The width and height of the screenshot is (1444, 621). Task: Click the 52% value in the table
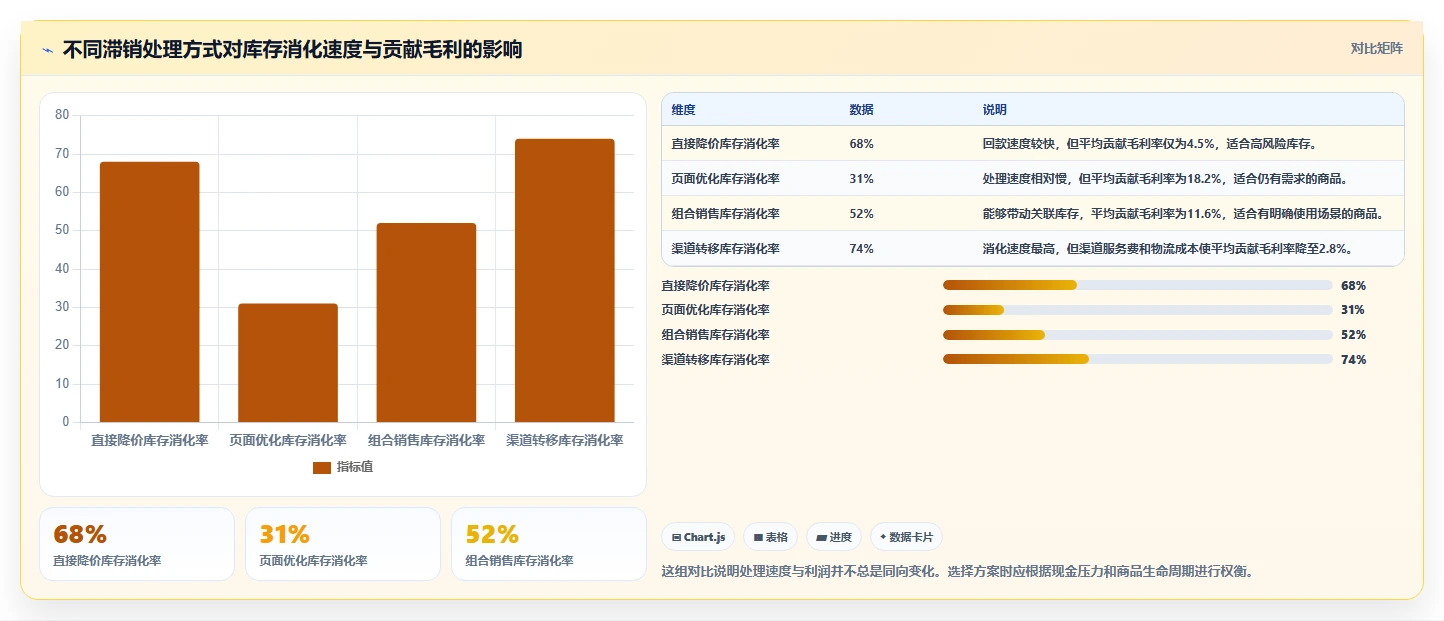pos(861,214)
